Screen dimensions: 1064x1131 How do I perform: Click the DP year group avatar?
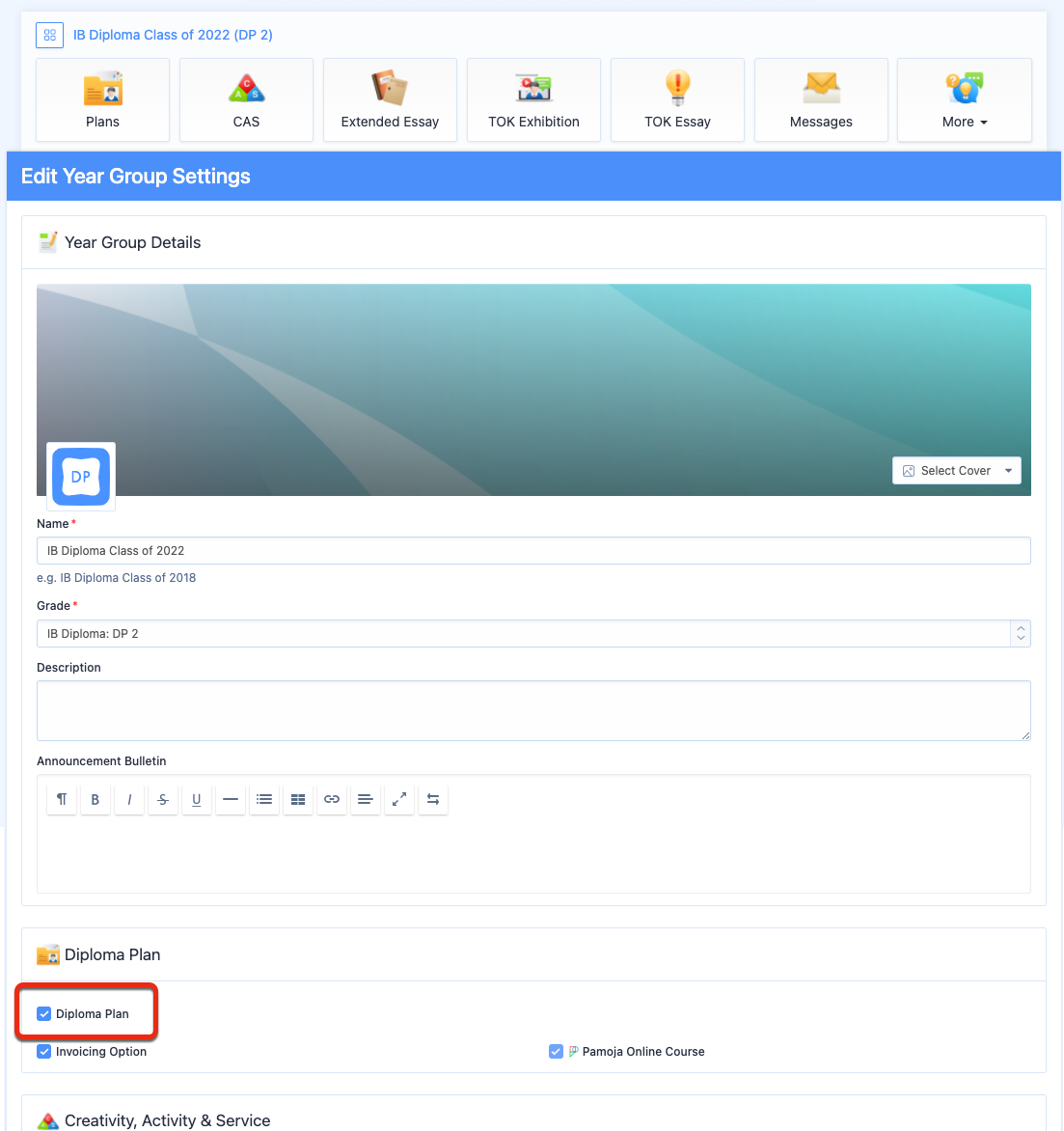pyautogui.click(x=81, y=477)
